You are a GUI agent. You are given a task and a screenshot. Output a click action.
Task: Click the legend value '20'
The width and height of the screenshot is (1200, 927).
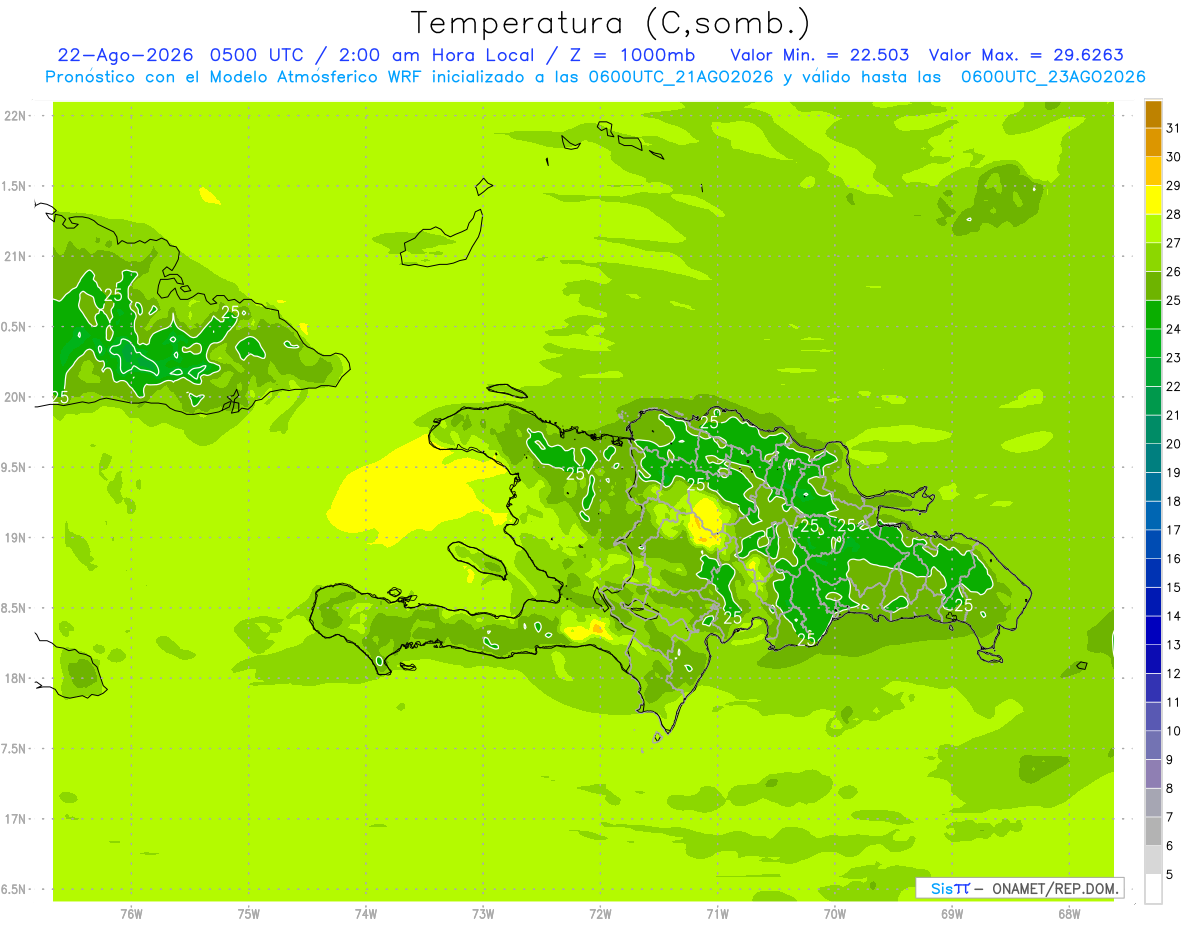pyautogui.click(x=1174, y=444)
